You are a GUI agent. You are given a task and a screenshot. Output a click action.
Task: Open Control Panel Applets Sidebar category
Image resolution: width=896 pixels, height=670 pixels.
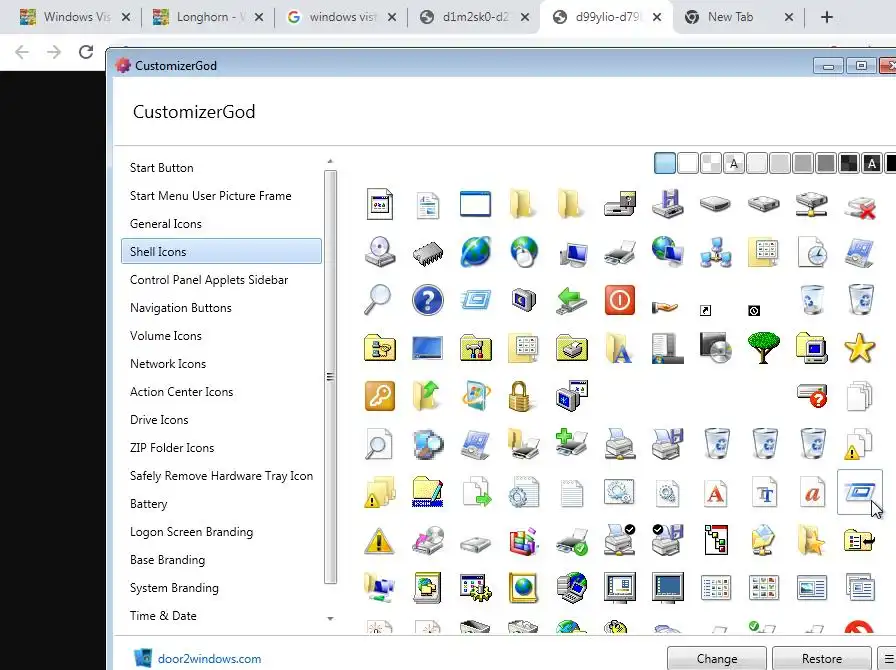pos(209,280)
